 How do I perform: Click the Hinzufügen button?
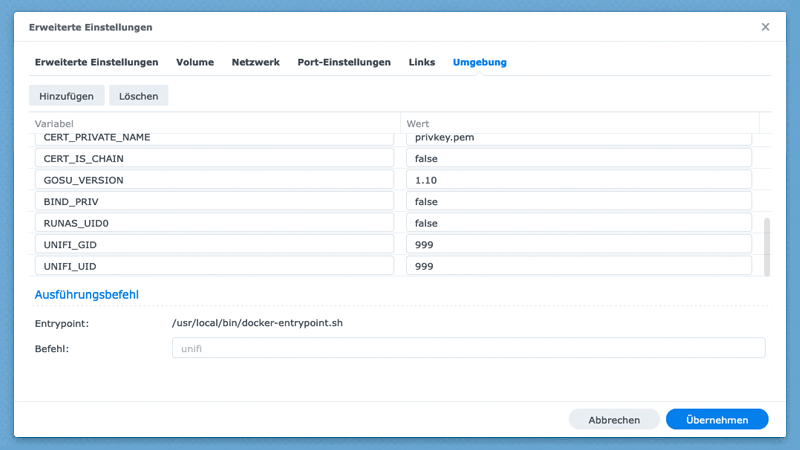coord(66,96)
